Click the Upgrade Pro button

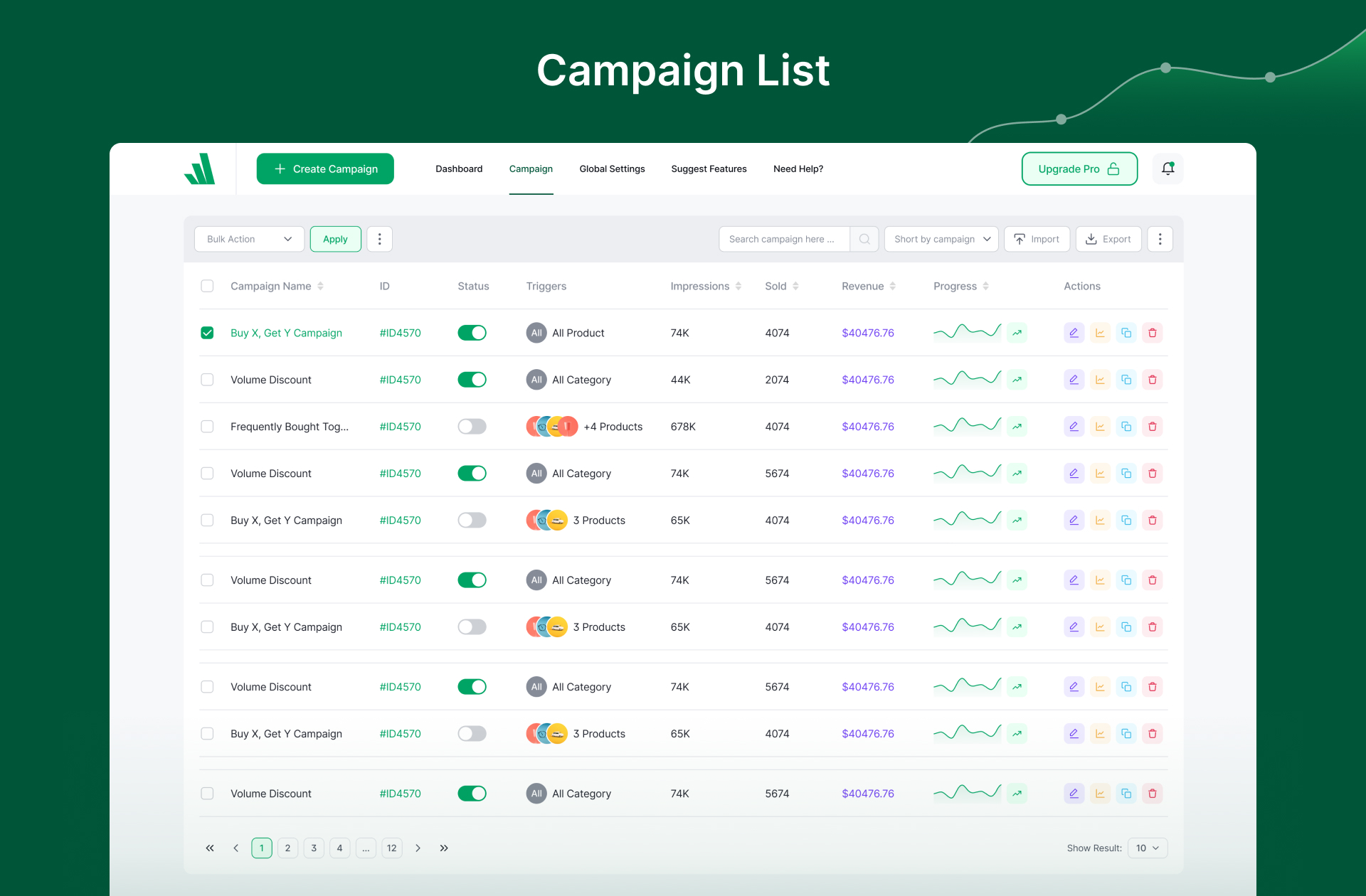1079,169
